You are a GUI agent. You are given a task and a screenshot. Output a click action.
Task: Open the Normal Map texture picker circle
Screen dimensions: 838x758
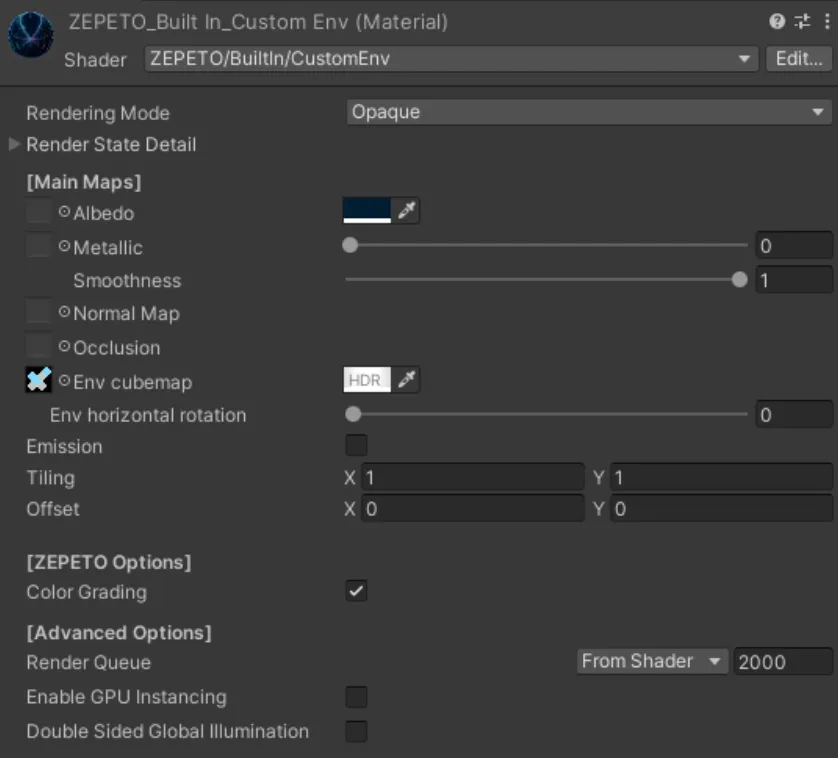(64, 312)
